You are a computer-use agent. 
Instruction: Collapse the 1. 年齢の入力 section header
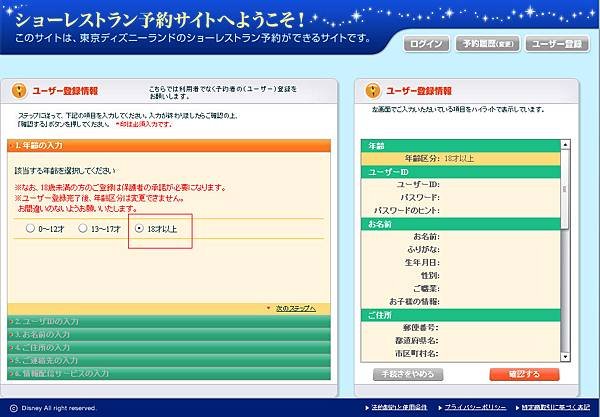coord(169,146)
